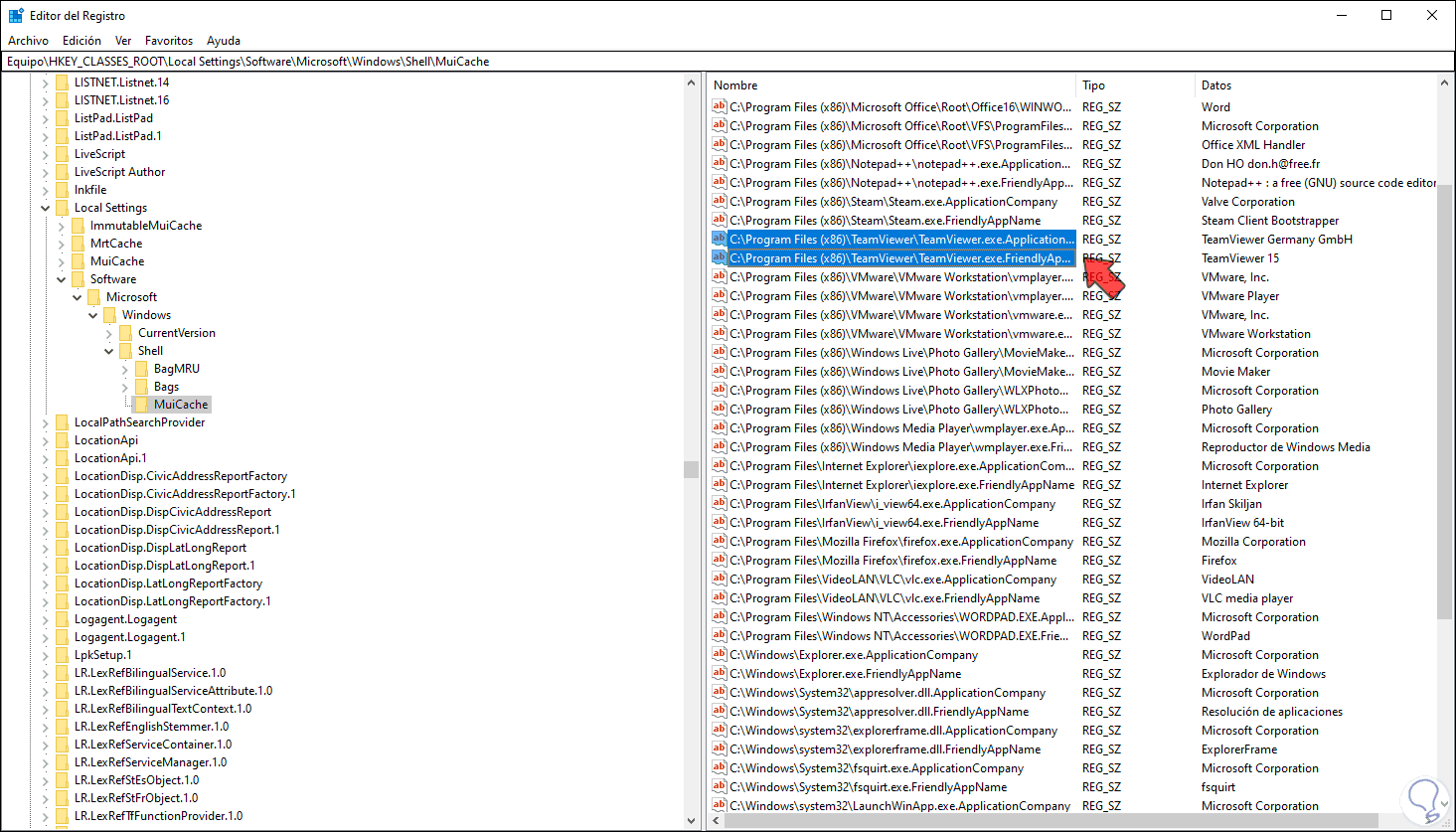Click the 'Don HO don.h@free.fr' data value
The image size is (1456, 832).
pos(1260,164)
